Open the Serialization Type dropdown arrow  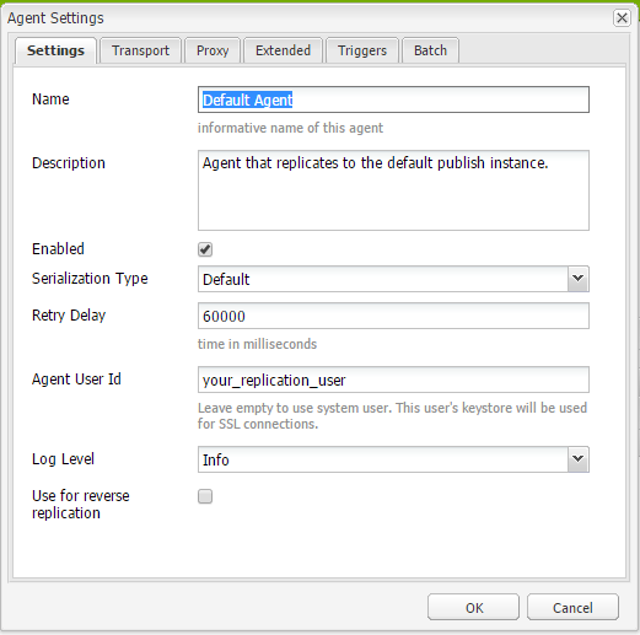pyautogui.click(x=578, y=279)
